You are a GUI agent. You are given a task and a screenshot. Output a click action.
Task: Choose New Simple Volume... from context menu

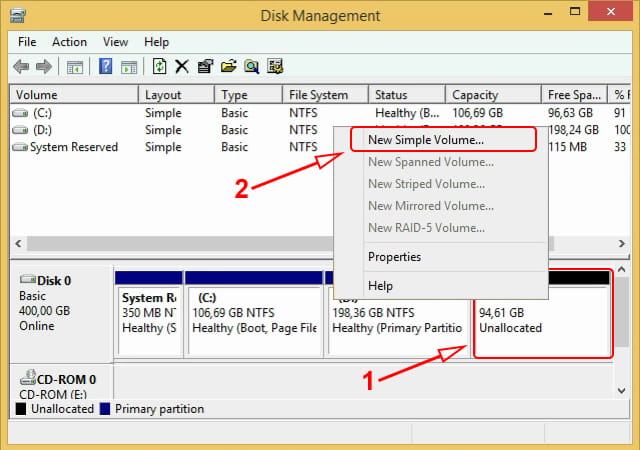[x=443, y=140]
